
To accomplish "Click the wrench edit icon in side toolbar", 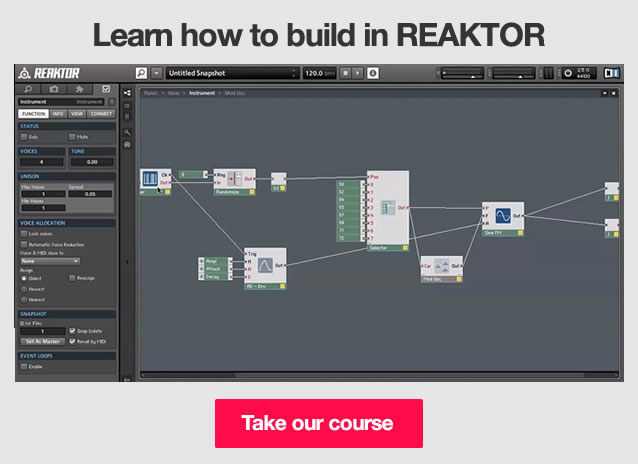I will tap(127, 132).
